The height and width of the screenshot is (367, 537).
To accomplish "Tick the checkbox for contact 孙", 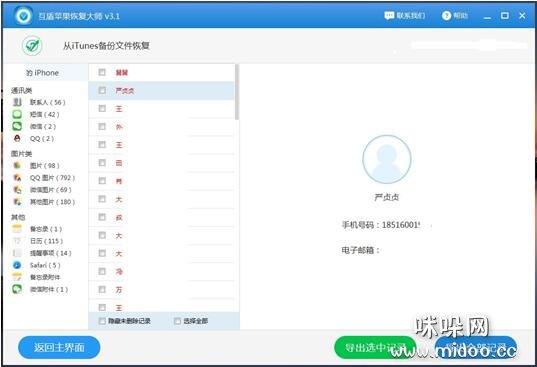I will [x=102, y=127].
